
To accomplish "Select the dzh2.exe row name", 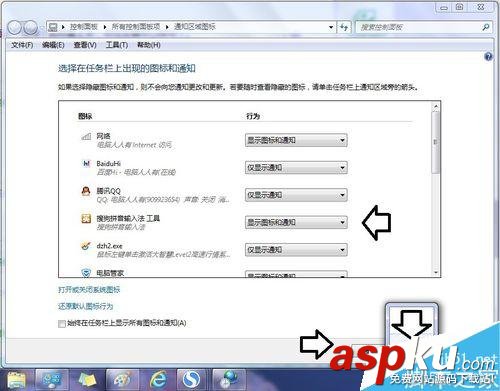I will click(x=109, y=246).
